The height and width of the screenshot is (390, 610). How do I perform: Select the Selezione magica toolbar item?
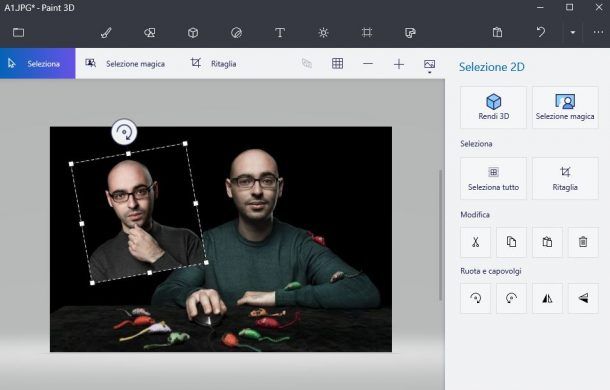point(125,63)
